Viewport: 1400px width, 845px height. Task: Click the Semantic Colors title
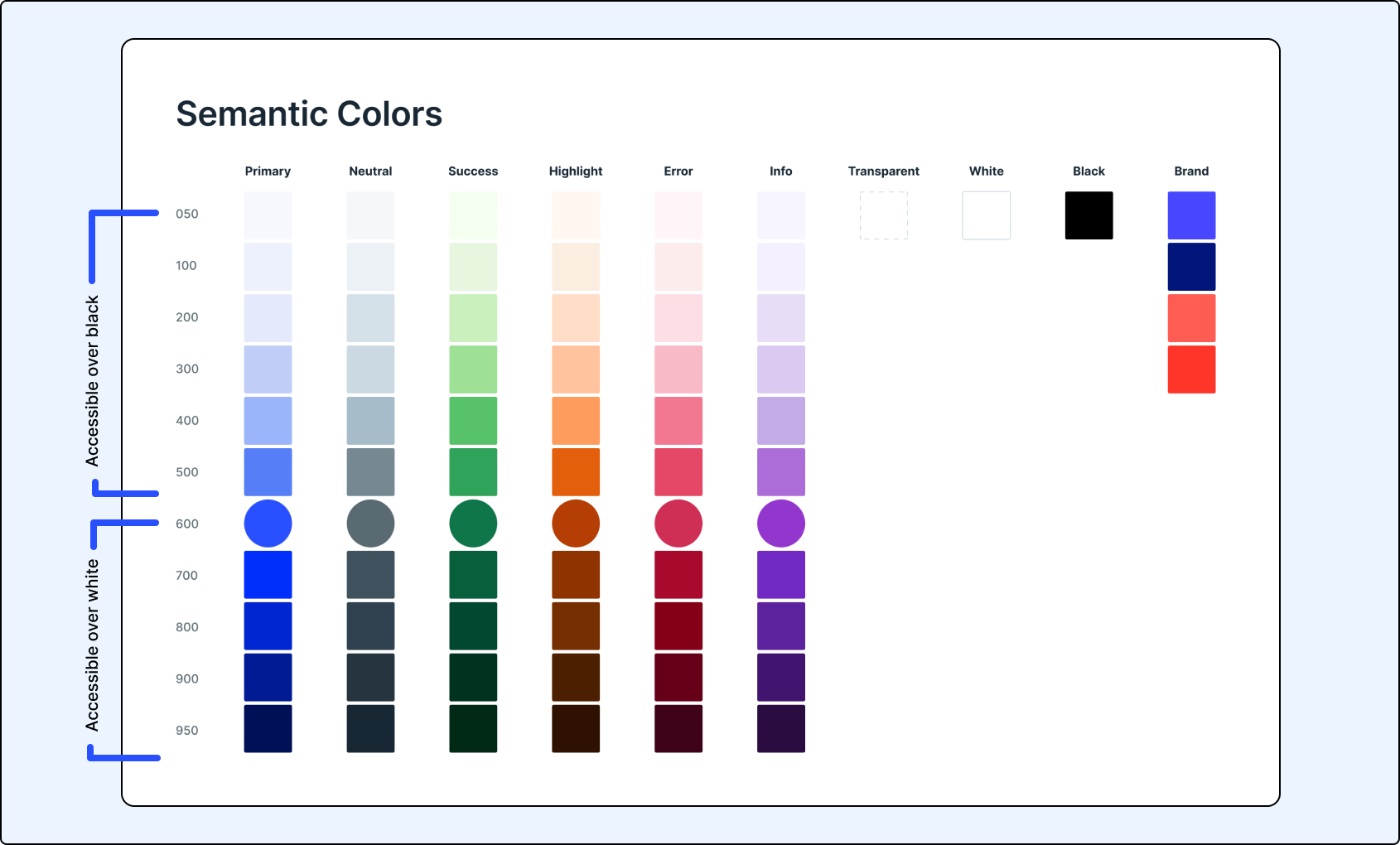coord(308,113)
